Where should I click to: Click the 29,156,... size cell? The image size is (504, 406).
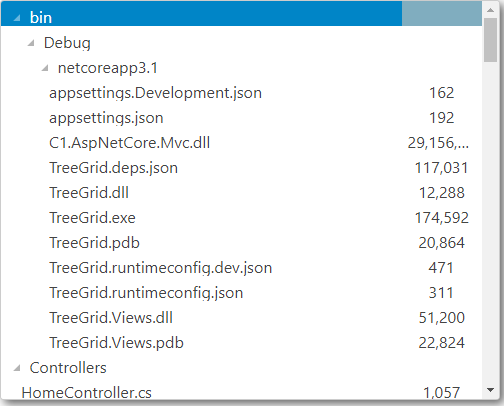coord(438,143)
